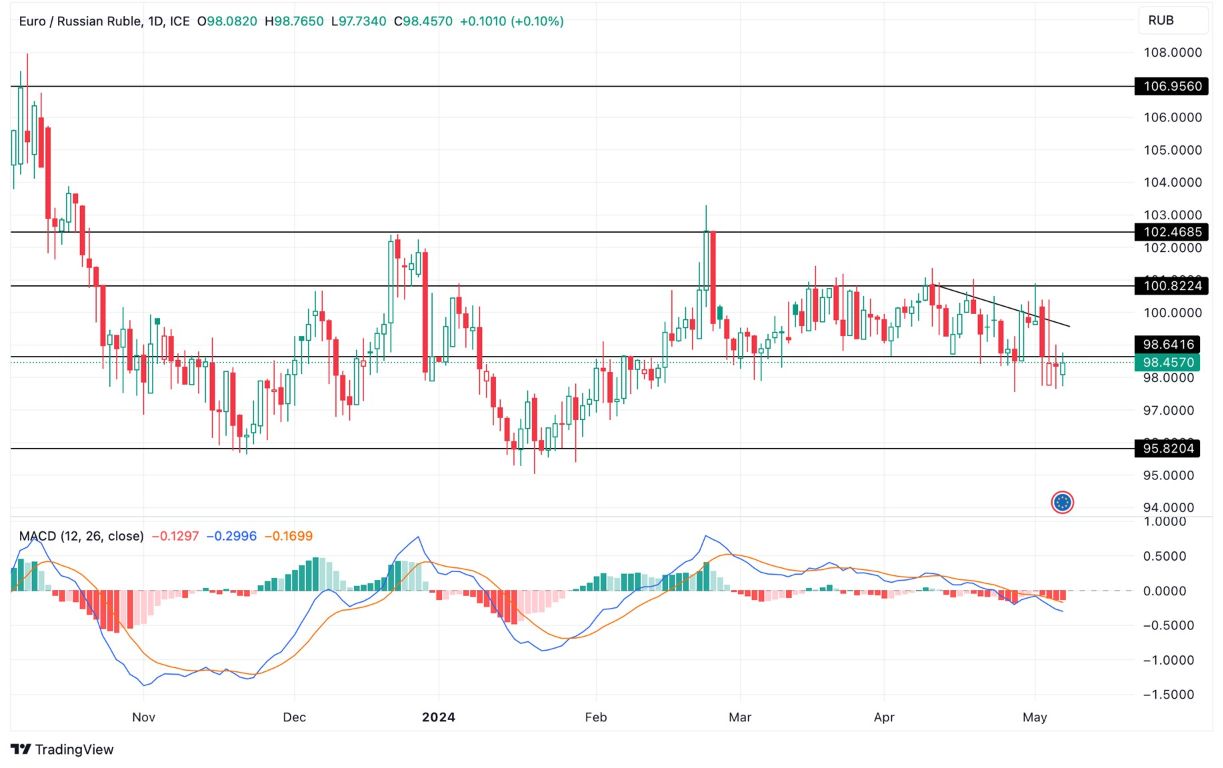
Task: Click the 108.0000 price axis label
Action: coord(1173,52)
